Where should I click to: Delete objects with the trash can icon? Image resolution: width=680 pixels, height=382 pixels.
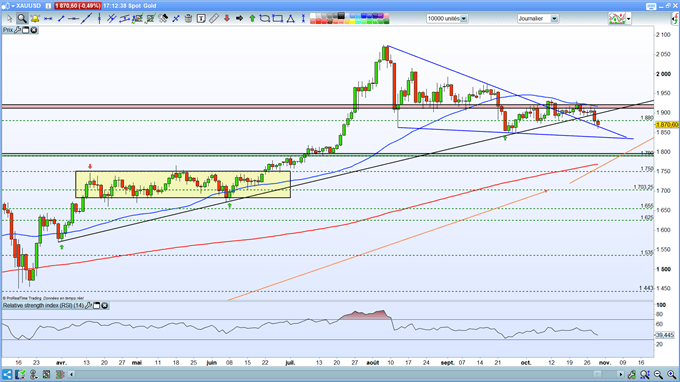tap(188, 18)
